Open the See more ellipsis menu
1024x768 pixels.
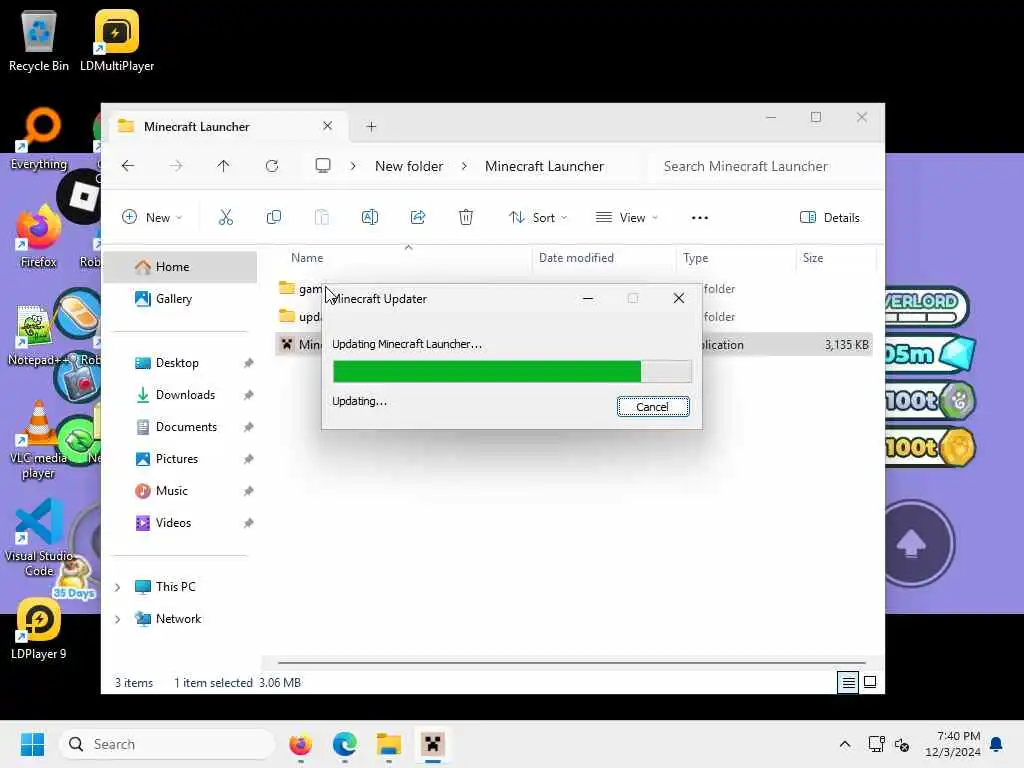pyautogui.click(x=699, y=217)
